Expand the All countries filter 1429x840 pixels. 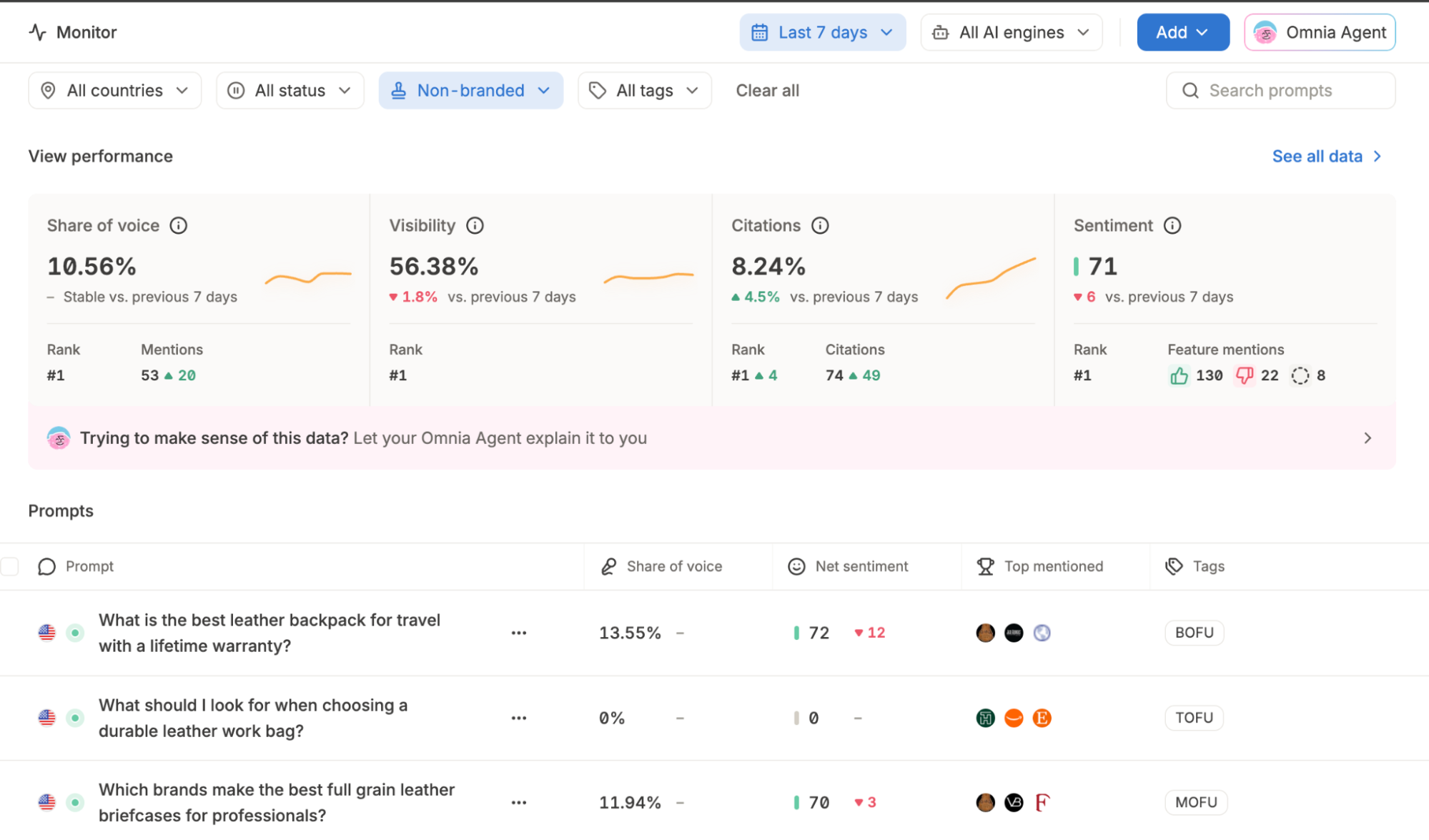pyautogui.click(x=115, y=91)
